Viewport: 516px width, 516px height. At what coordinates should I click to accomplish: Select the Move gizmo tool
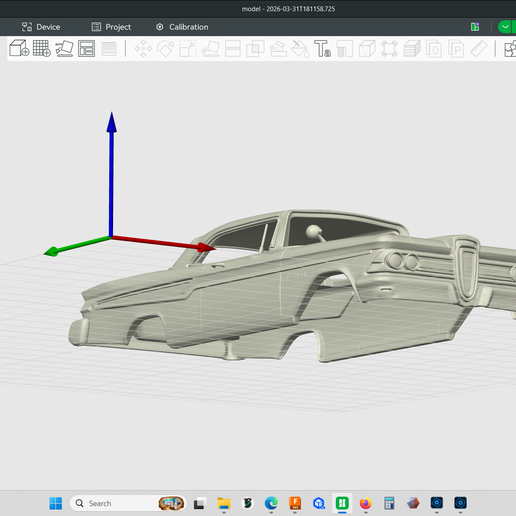[143, 49]
